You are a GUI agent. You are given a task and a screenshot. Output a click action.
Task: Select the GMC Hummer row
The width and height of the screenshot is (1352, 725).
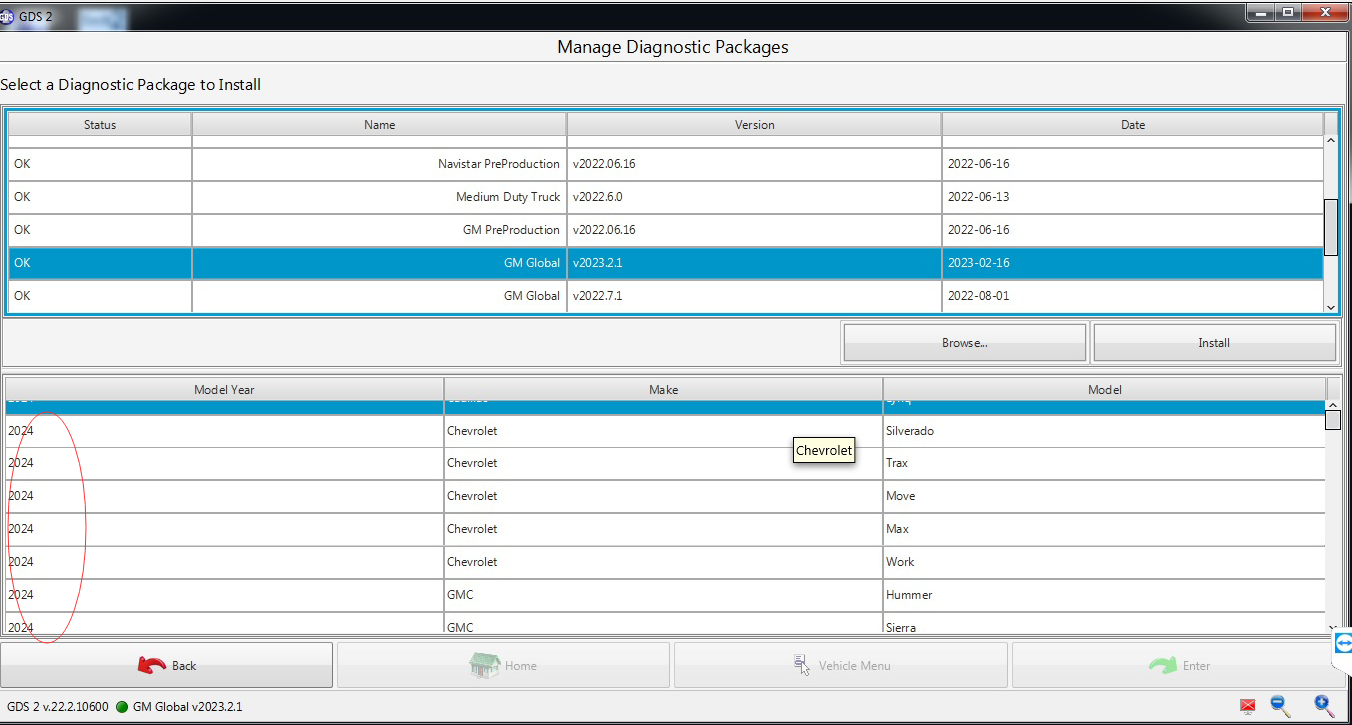coord(666,595)
